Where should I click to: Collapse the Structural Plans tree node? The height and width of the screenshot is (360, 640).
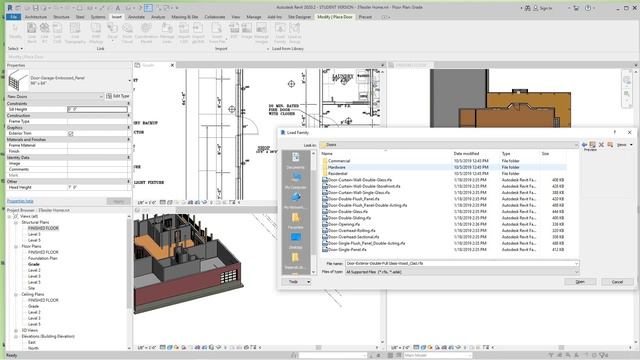click(16, 222)
